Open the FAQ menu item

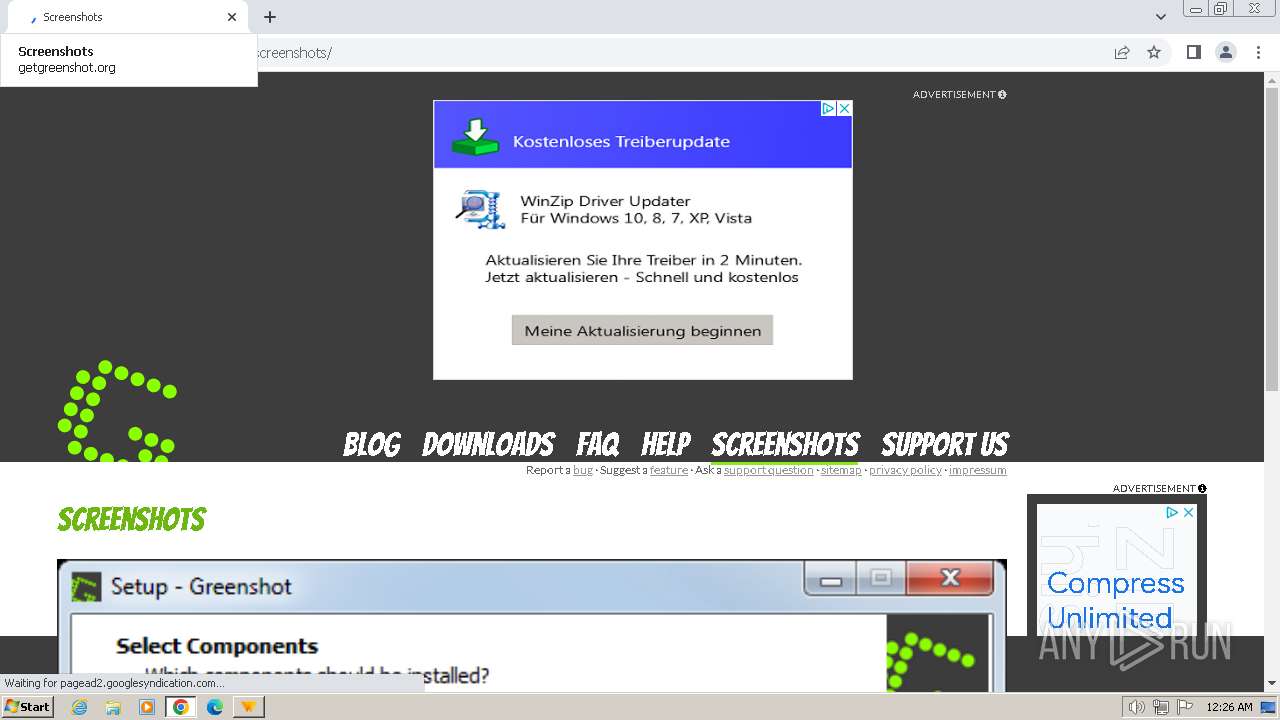598,444
